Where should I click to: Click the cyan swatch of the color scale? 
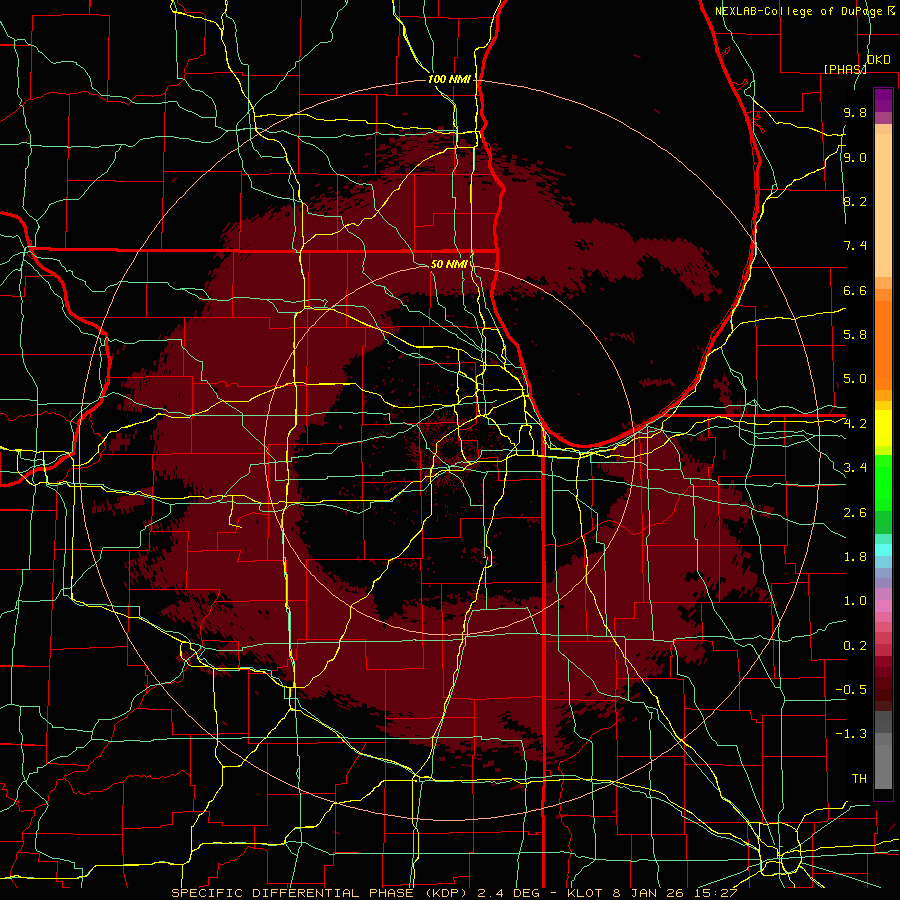883,550
